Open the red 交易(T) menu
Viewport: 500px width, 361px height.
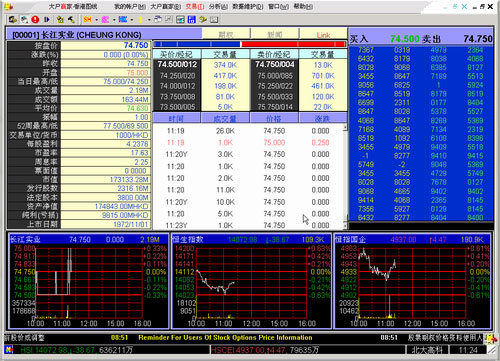195,6
